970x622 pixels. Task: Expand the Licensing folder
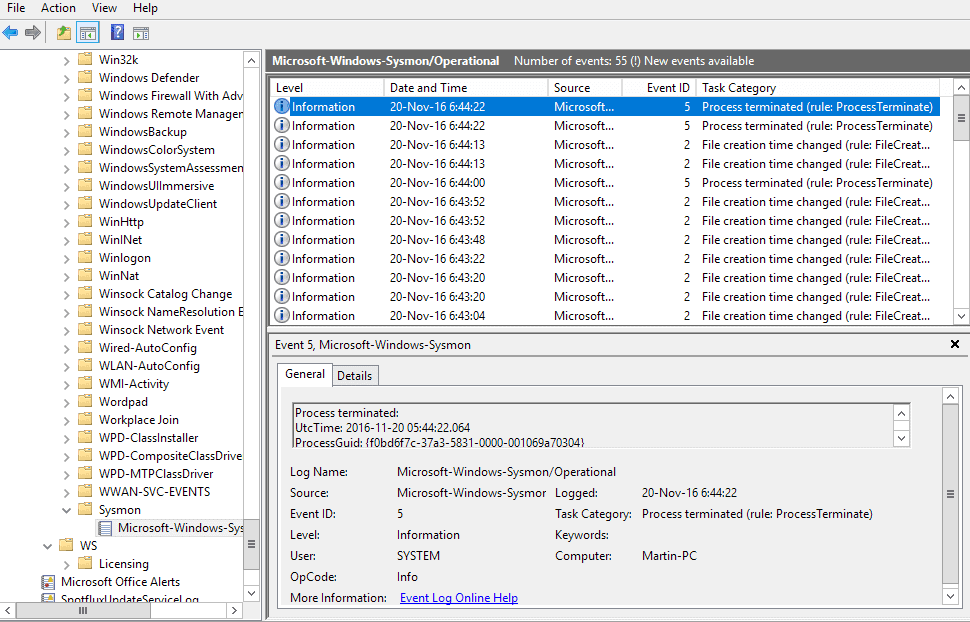point(67,564)
